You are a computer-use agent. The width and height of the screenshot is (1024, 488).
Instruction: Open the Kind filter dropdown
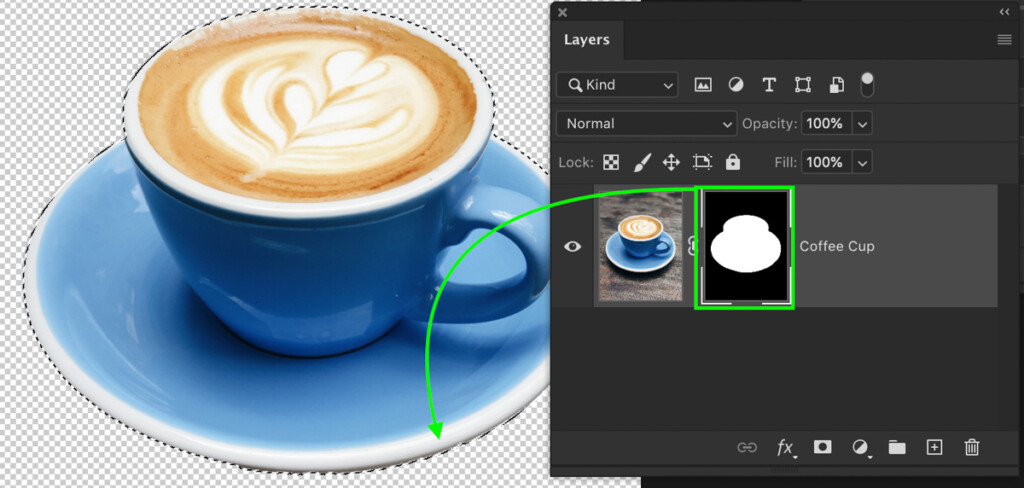pyautogui.click(x=617, y=85)
